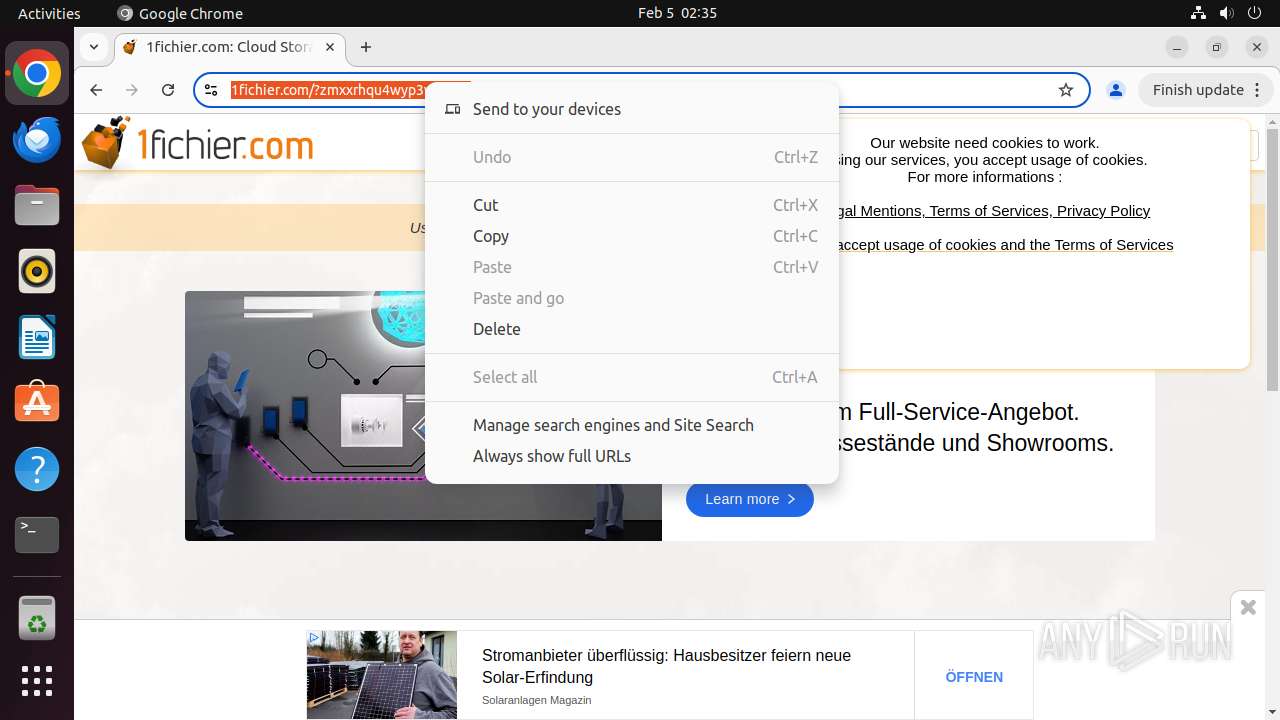The width and height of the screenshot is (1280, 720).
Task: Click the greyed Paste and go entry
Action: coord(632,298)
